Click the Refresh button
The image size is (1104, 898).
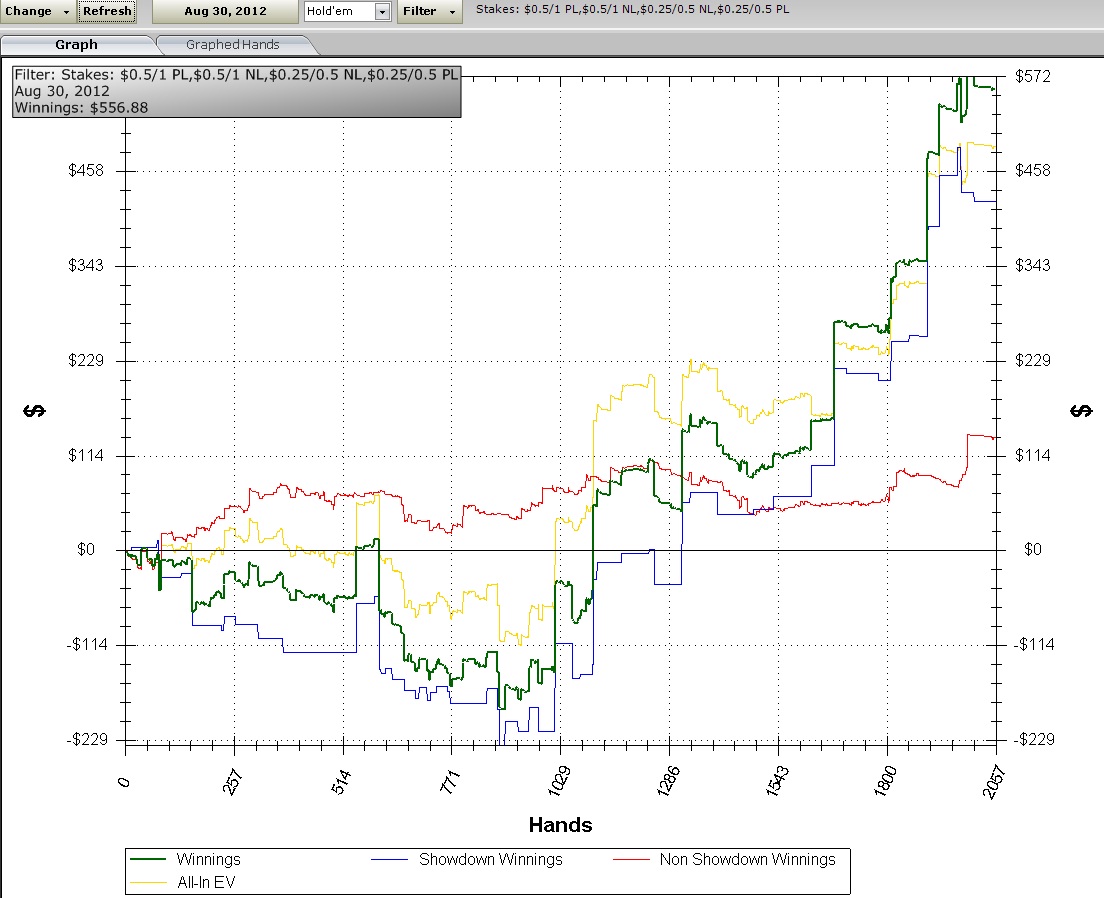point(107,11)
